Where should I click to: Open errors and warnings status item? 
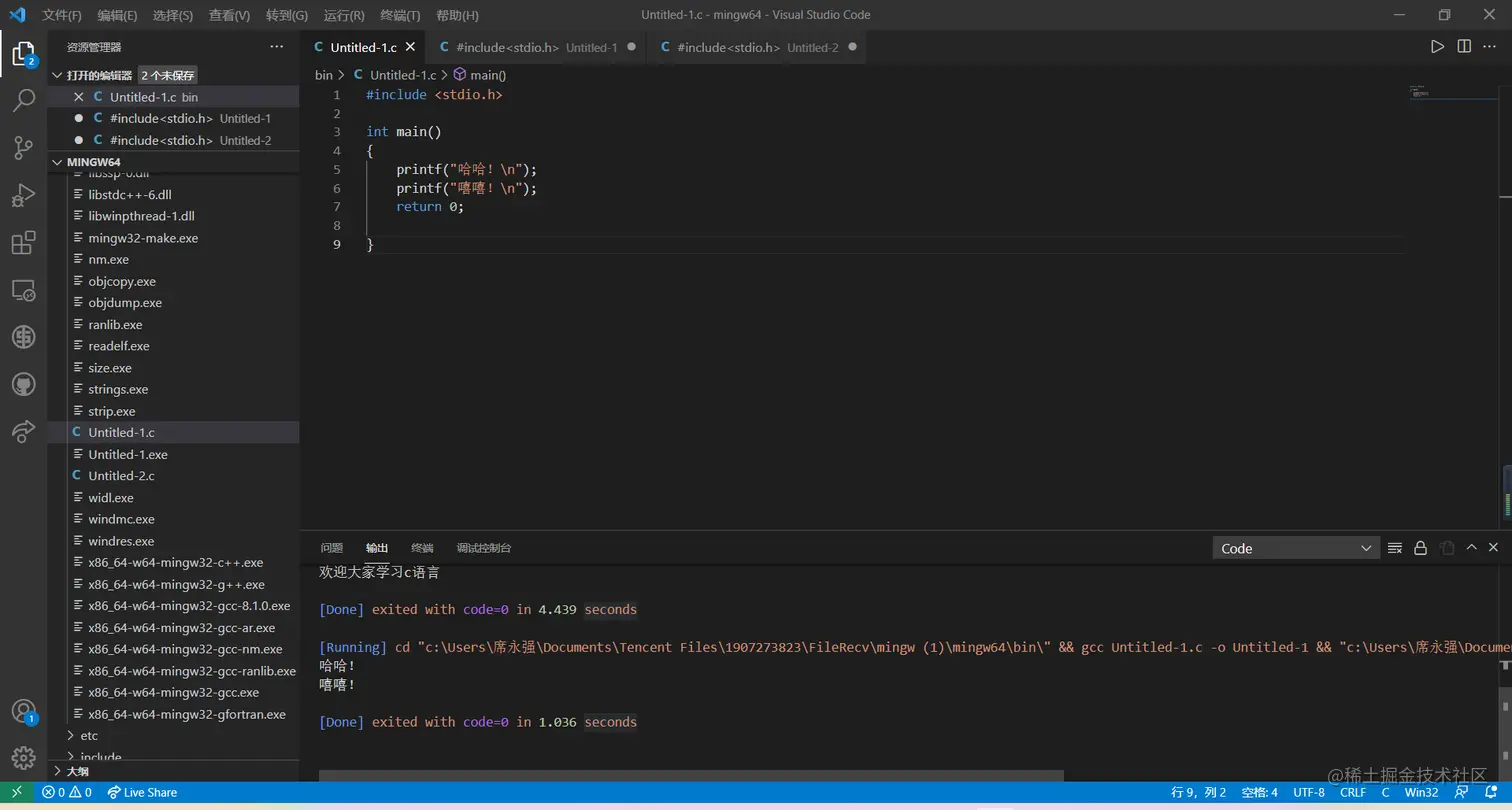(x=67, y=792)
